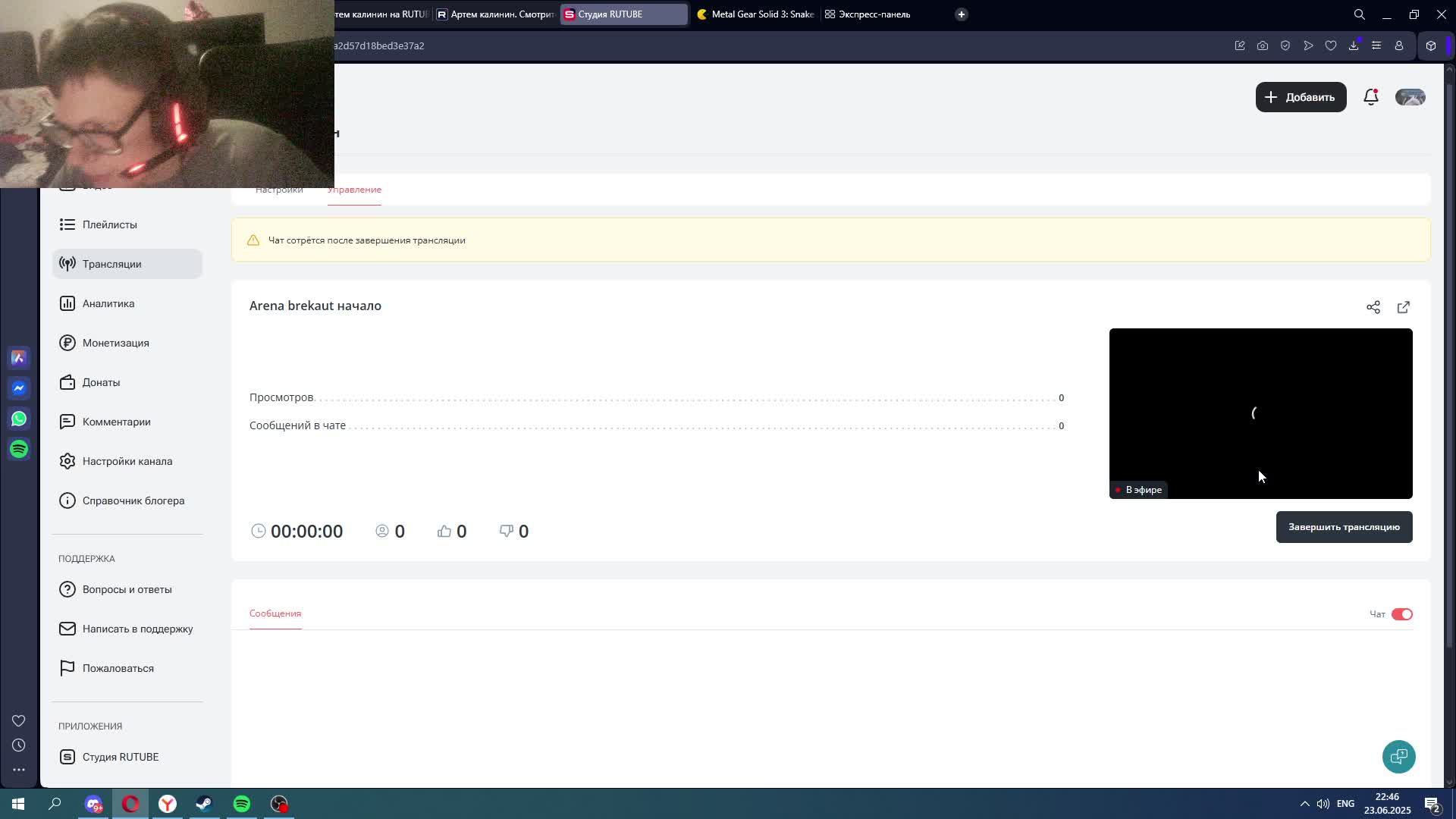Open the notifications bell
The image size is (1456, 819).
(1370, 97)
